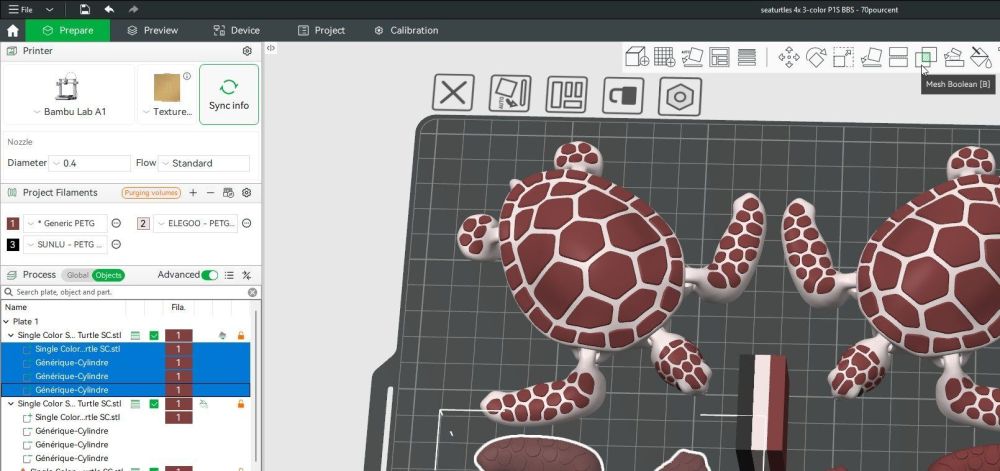Image resolution: width=1000 pixels, height=471 pixels.
Task: Open the File menu
Action: 20,10
